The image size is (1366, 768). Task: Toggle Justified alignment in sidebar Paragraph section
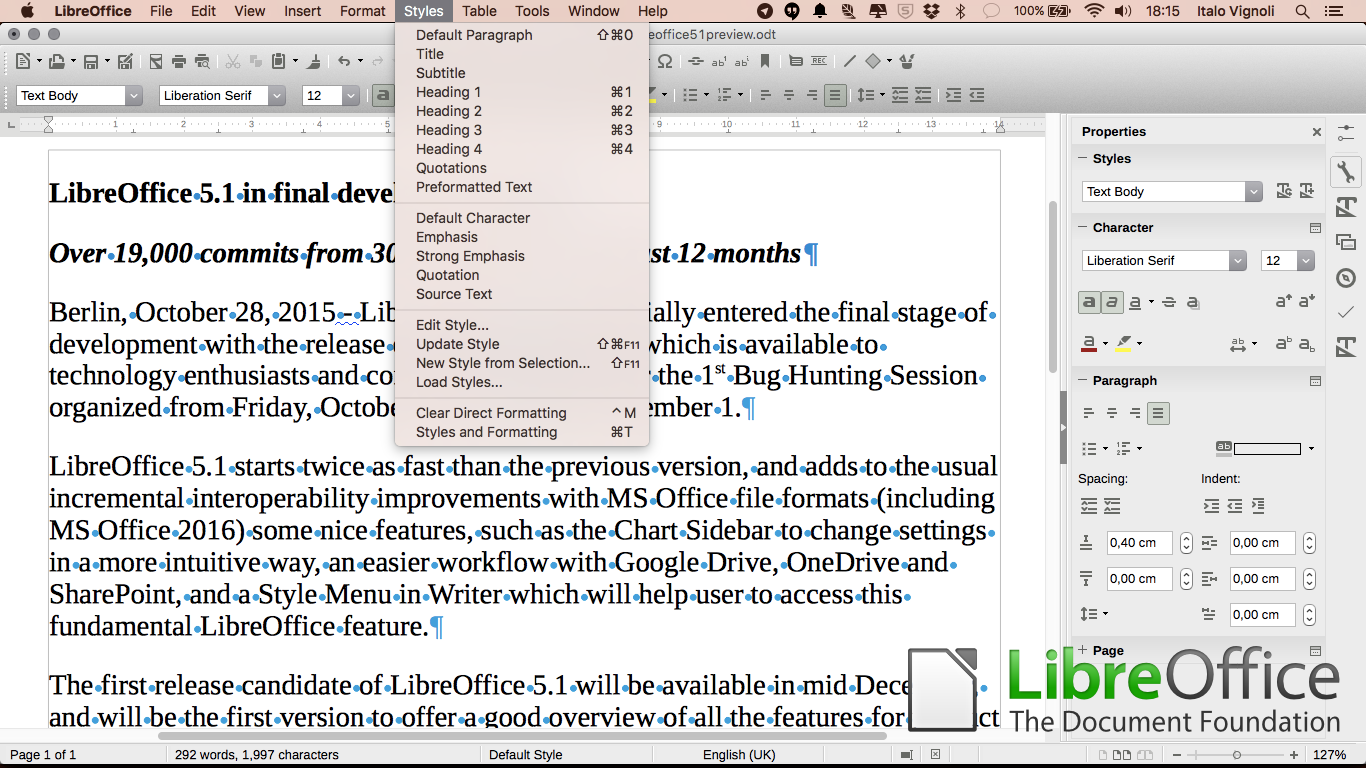pos(1158,412)
